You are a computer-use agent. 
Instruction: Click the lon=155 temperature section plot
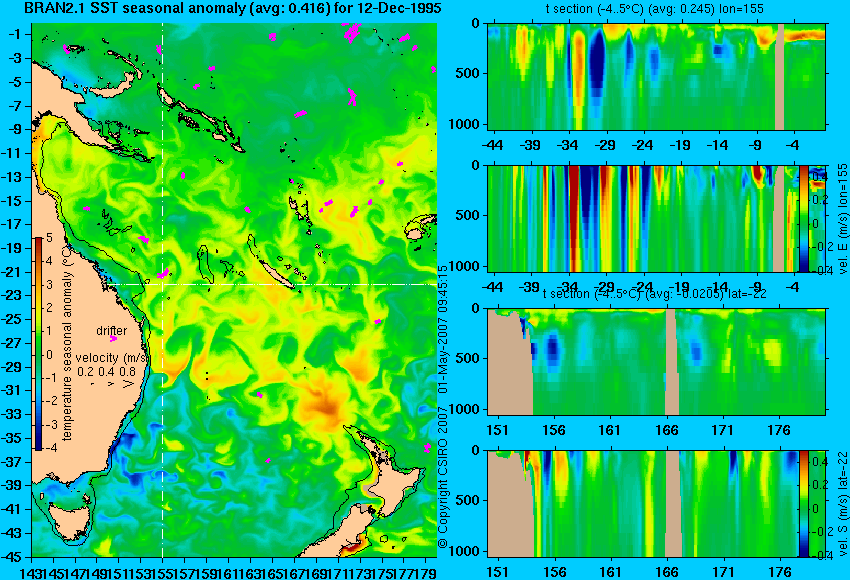[x=656, y=76]
